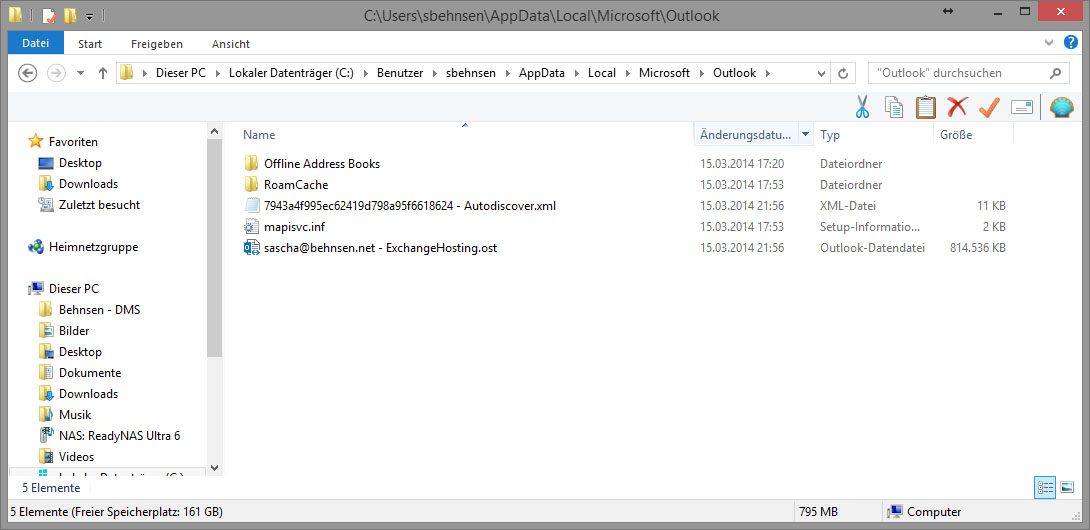Open the Ansicht ribbon tab
1090x530 pixels.
[x=231, y=44]
